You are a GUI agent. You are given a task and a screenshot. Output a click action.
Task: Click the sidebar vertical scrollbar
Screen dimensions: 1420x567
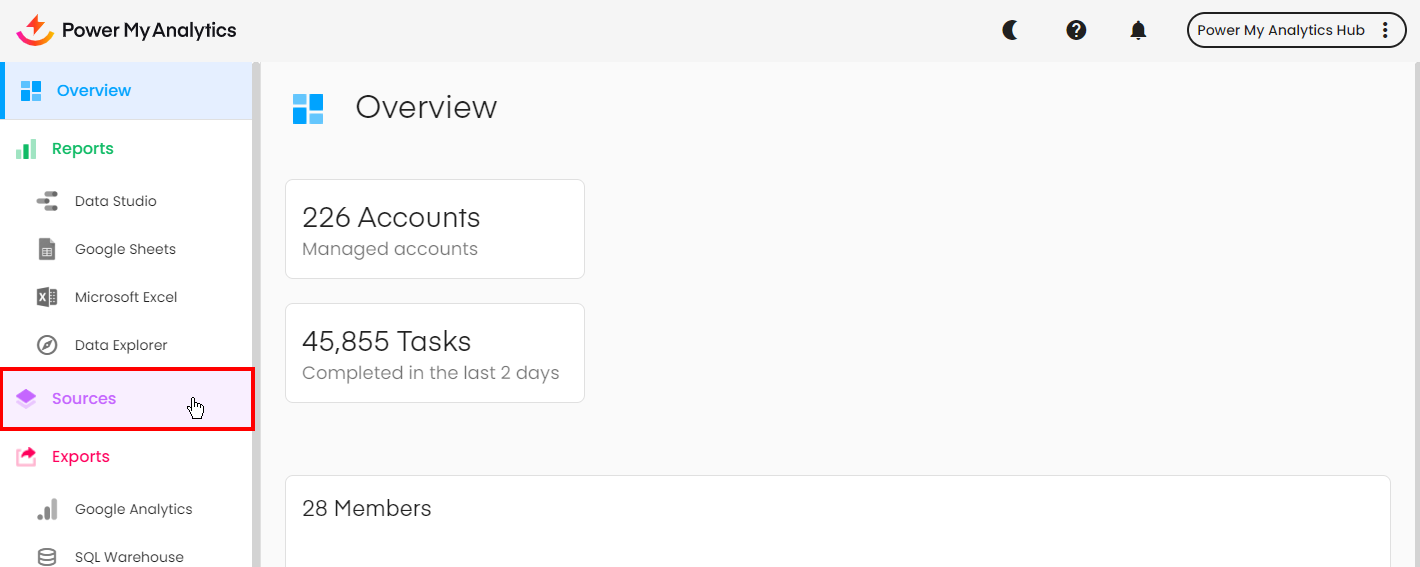(x=256, y=300)
